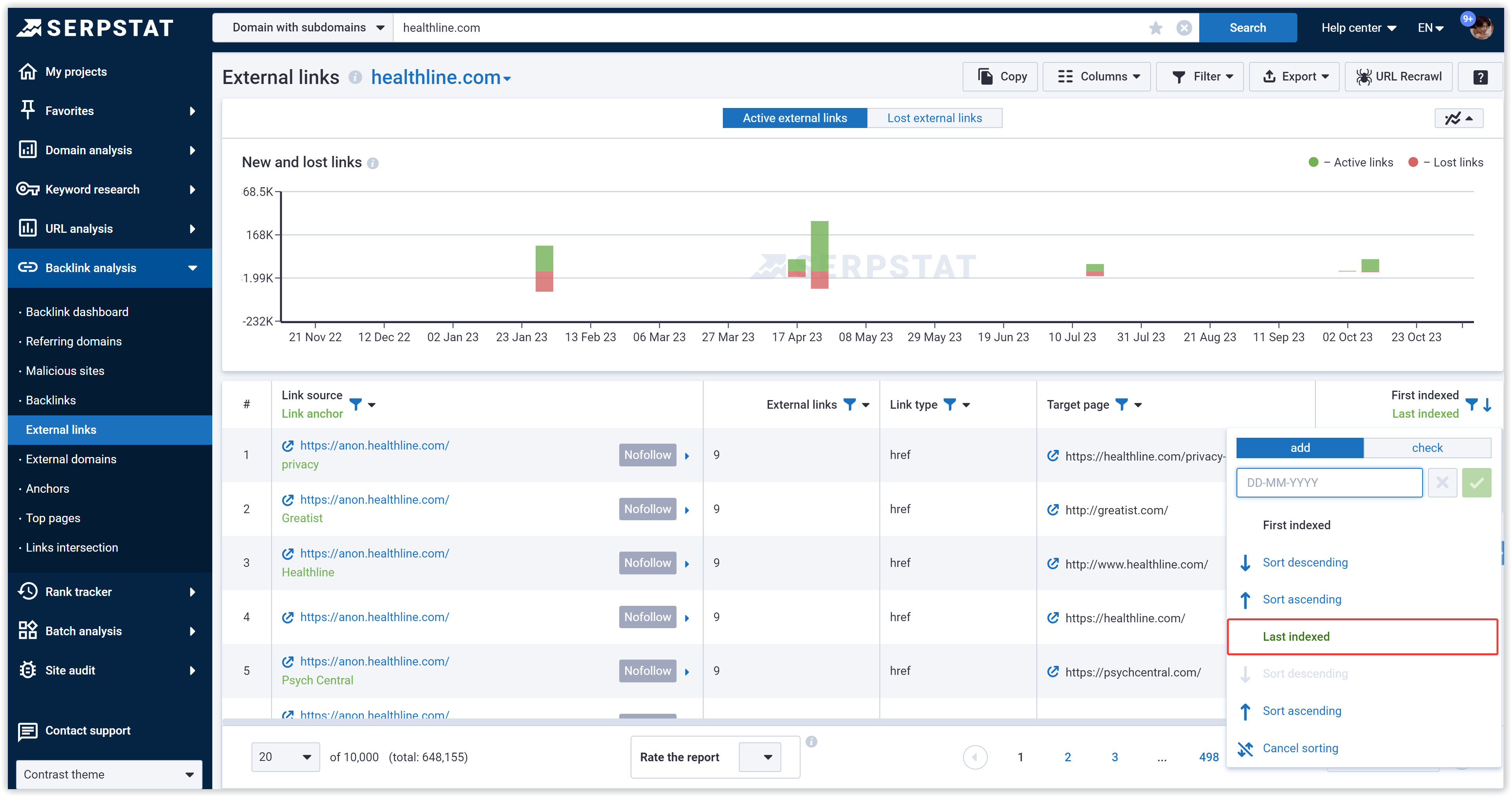Jump to page 498
1512x797 pixels.
coord(1208,757)
